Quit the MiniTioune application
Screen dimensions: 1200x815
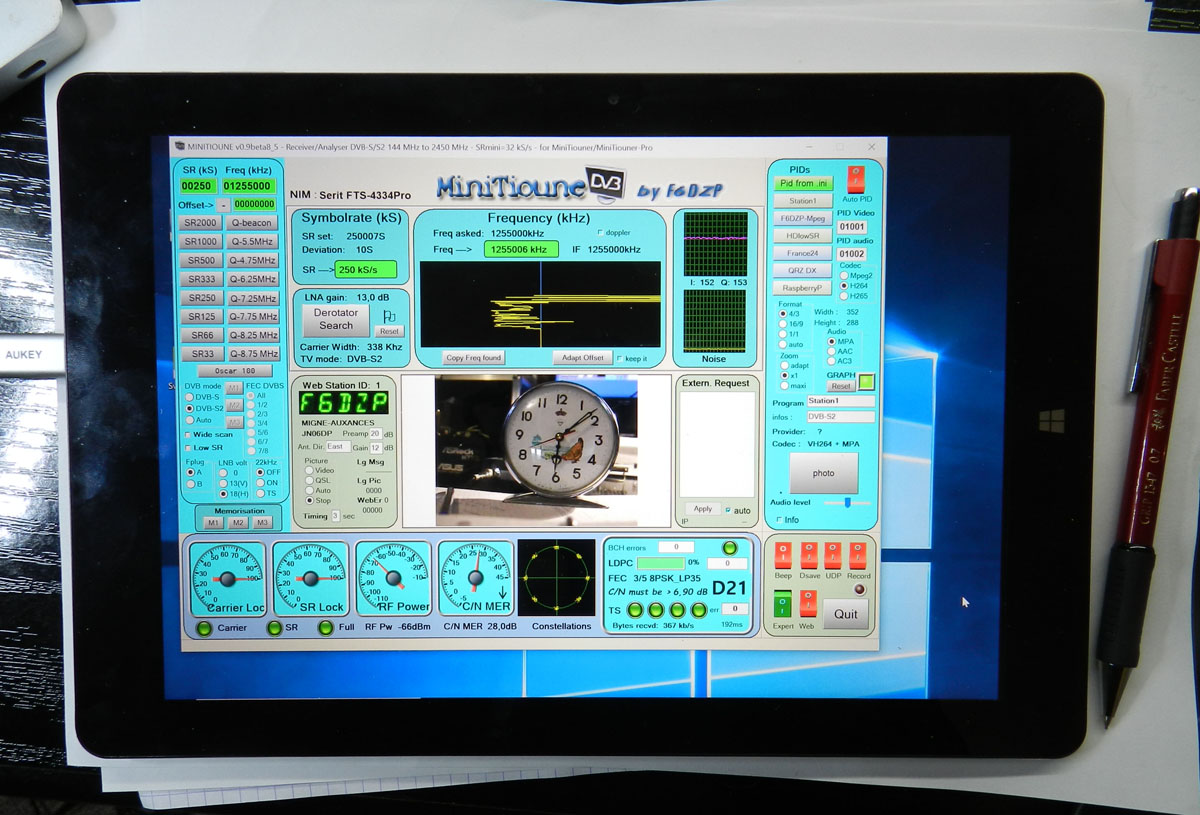pos(846,614)
